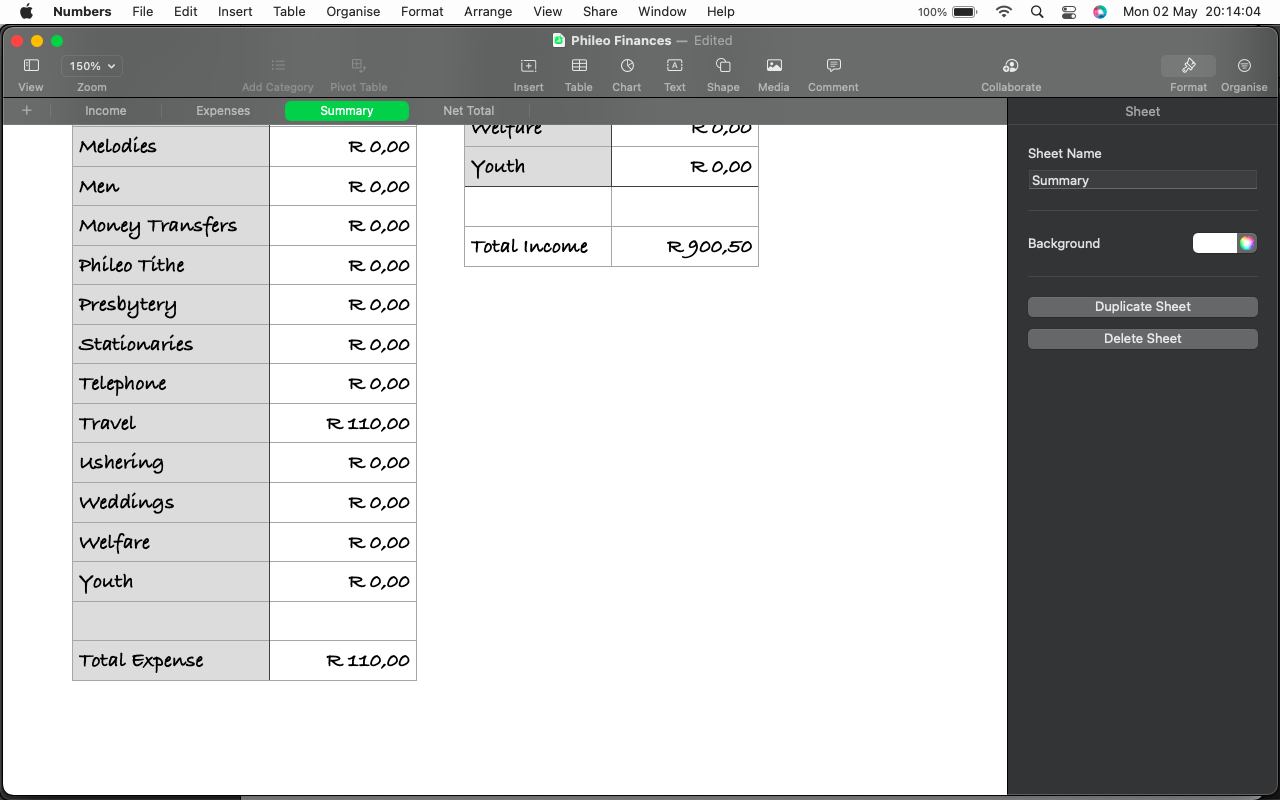Add a Comment using toolbar icon
1280x800 pixels.
click(833, 66)
